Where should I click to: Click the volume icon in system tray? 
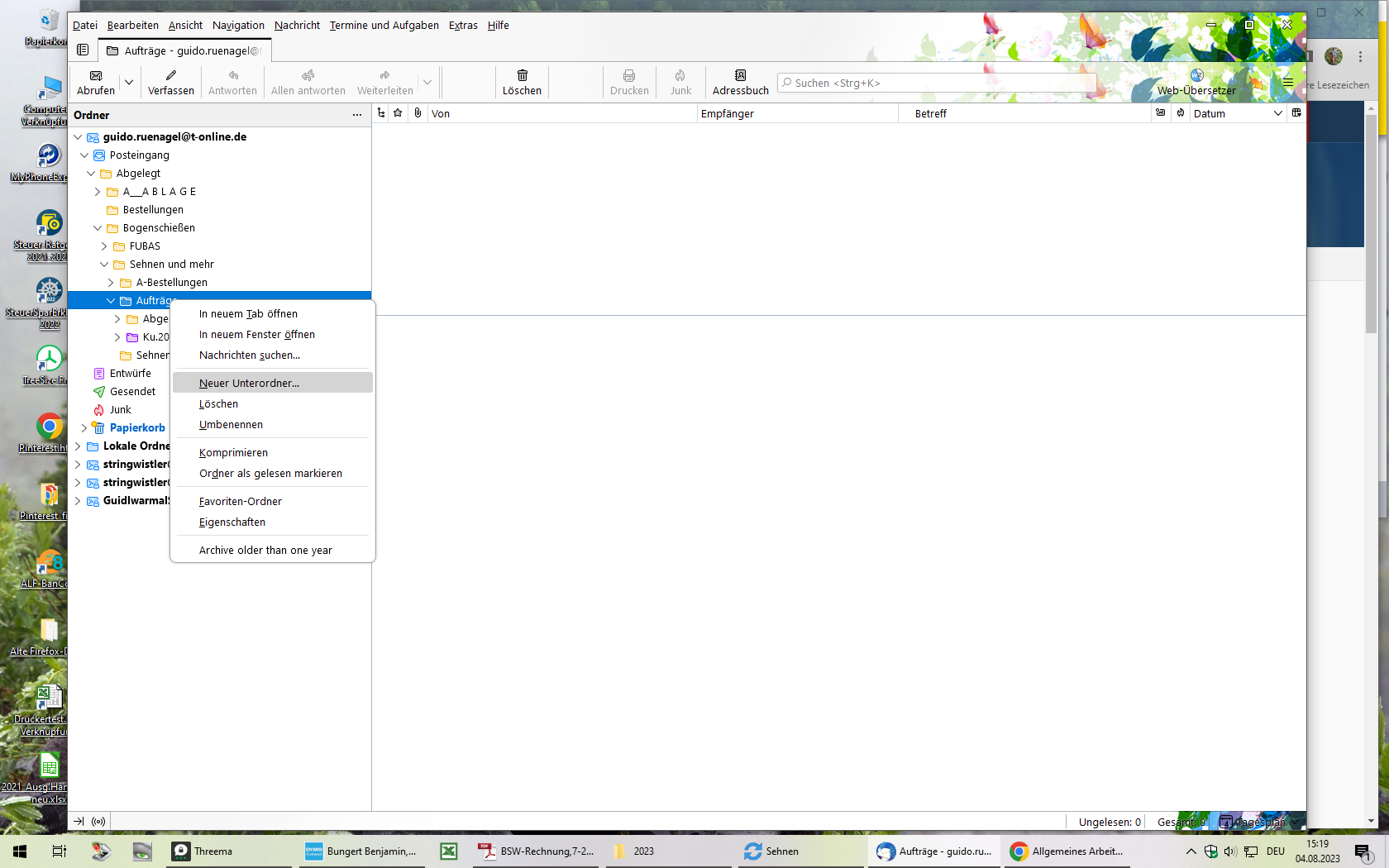tap(1230, 851)
